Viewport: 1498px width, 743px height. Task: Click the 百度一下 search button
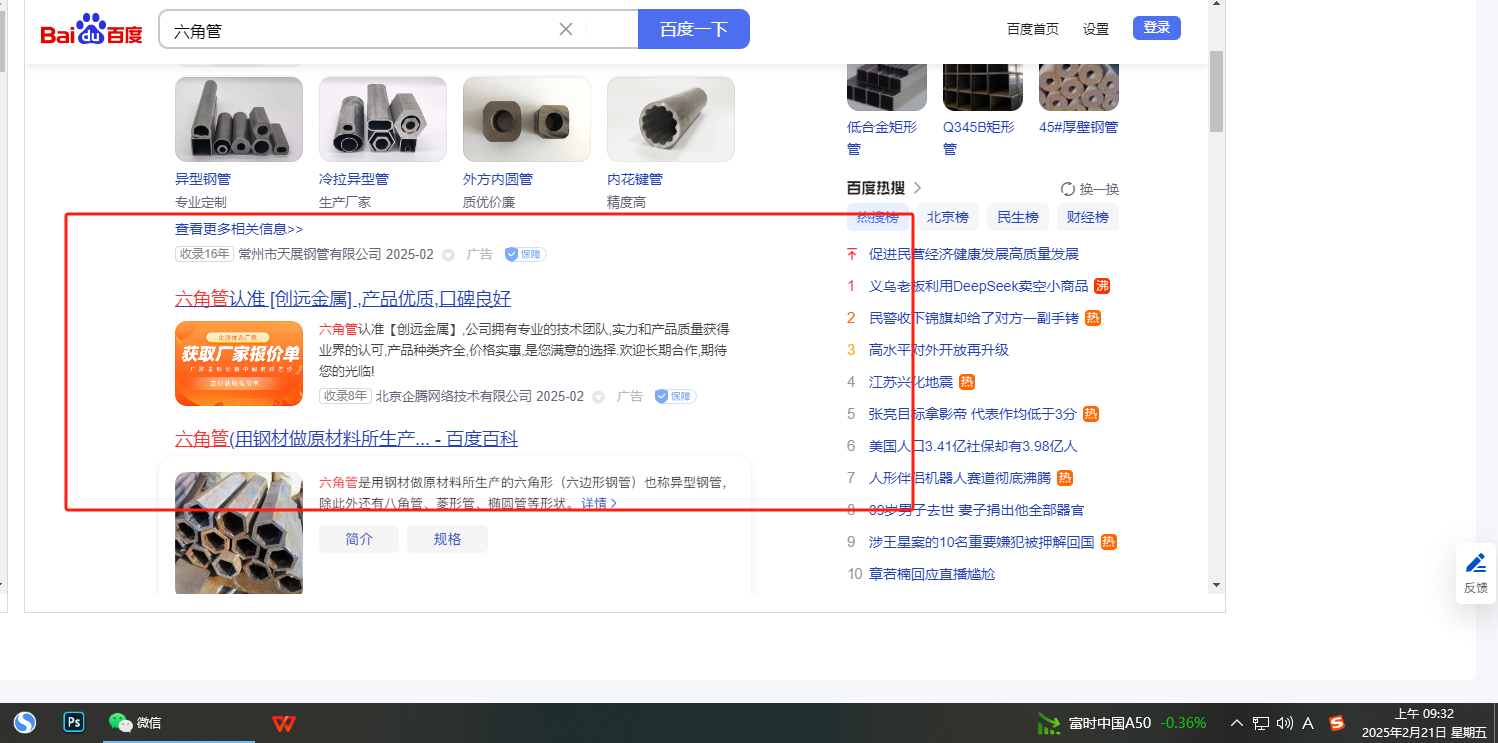(x=694, y=29)
